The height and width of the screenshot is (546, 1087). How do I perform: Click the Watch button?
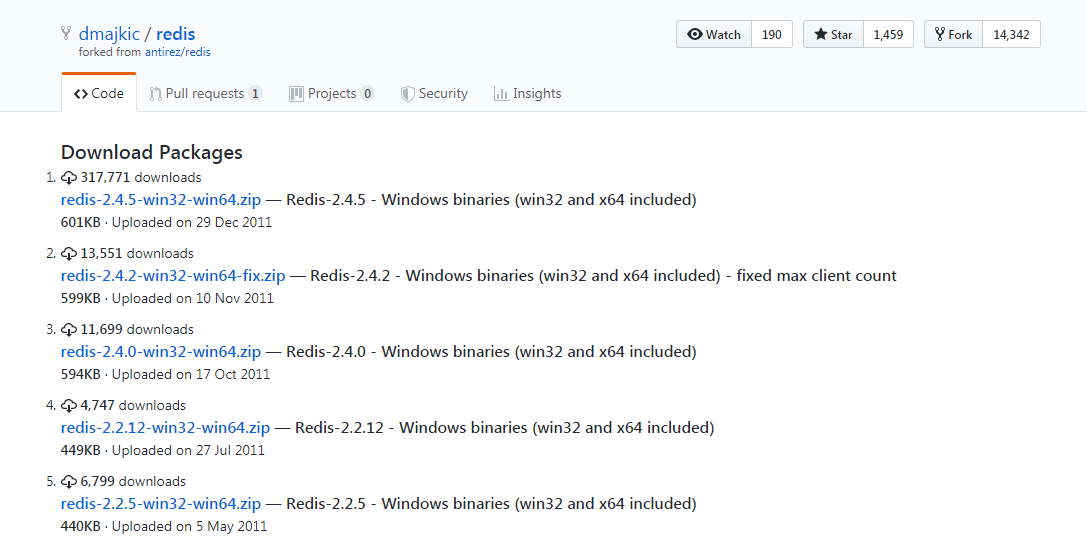tap(714, 34)
